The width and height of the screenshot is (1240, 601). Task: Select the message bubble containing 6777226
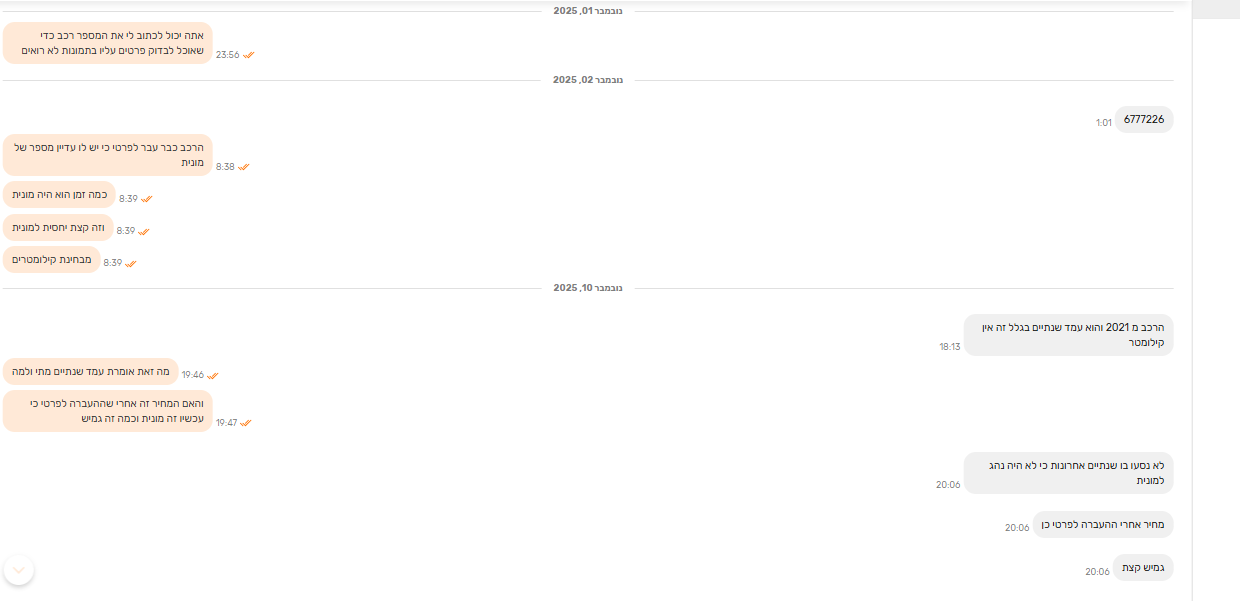(x=1143, y=119)
